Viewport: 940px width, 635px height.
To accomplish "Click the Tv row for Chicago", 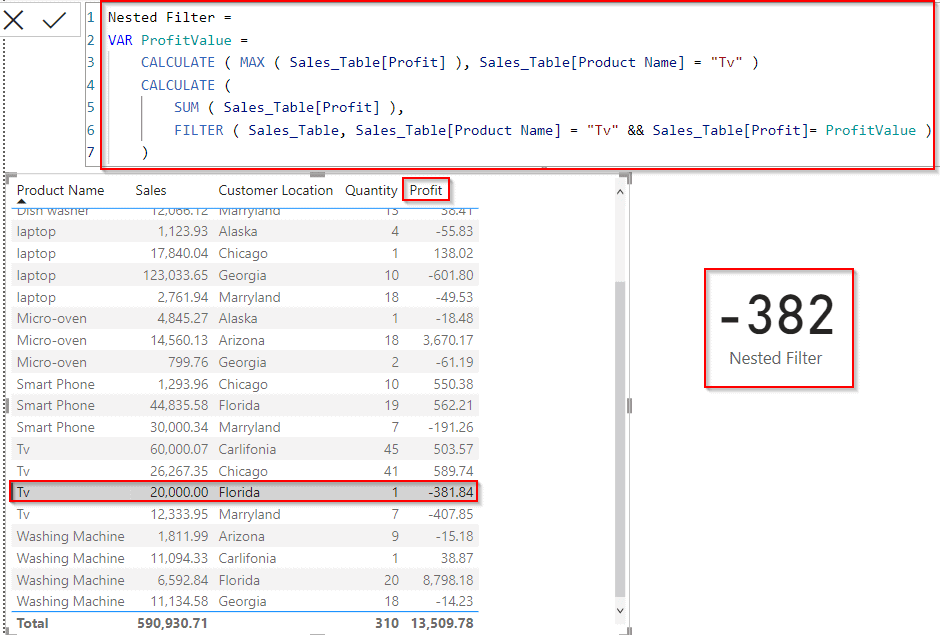I will coord(245,471).
